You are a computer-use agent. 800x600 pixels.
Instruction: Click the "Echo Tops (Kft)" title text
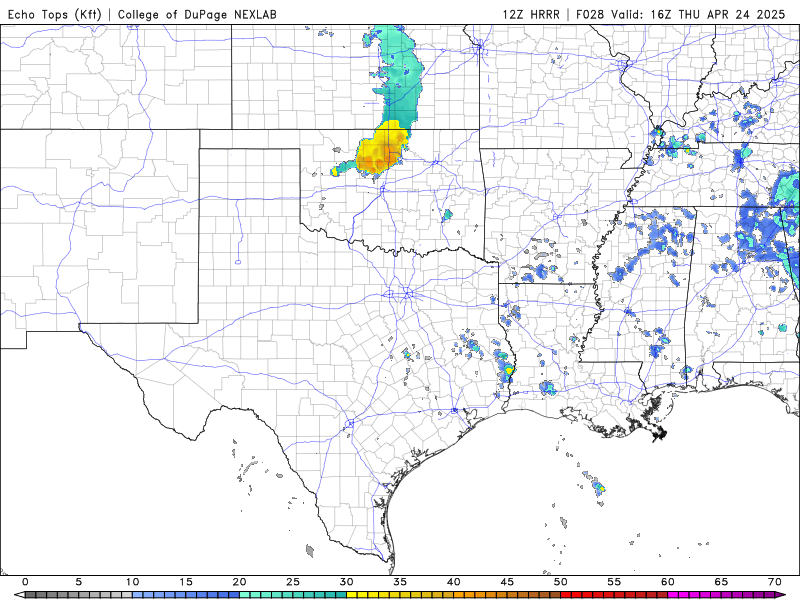pos(55,14)
